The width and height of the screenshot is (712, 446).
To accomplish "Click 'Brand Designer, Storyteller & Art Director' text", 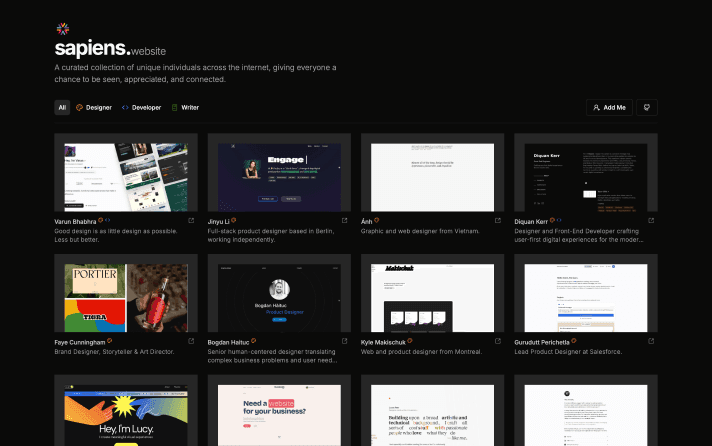I will [x=114, y=352].
